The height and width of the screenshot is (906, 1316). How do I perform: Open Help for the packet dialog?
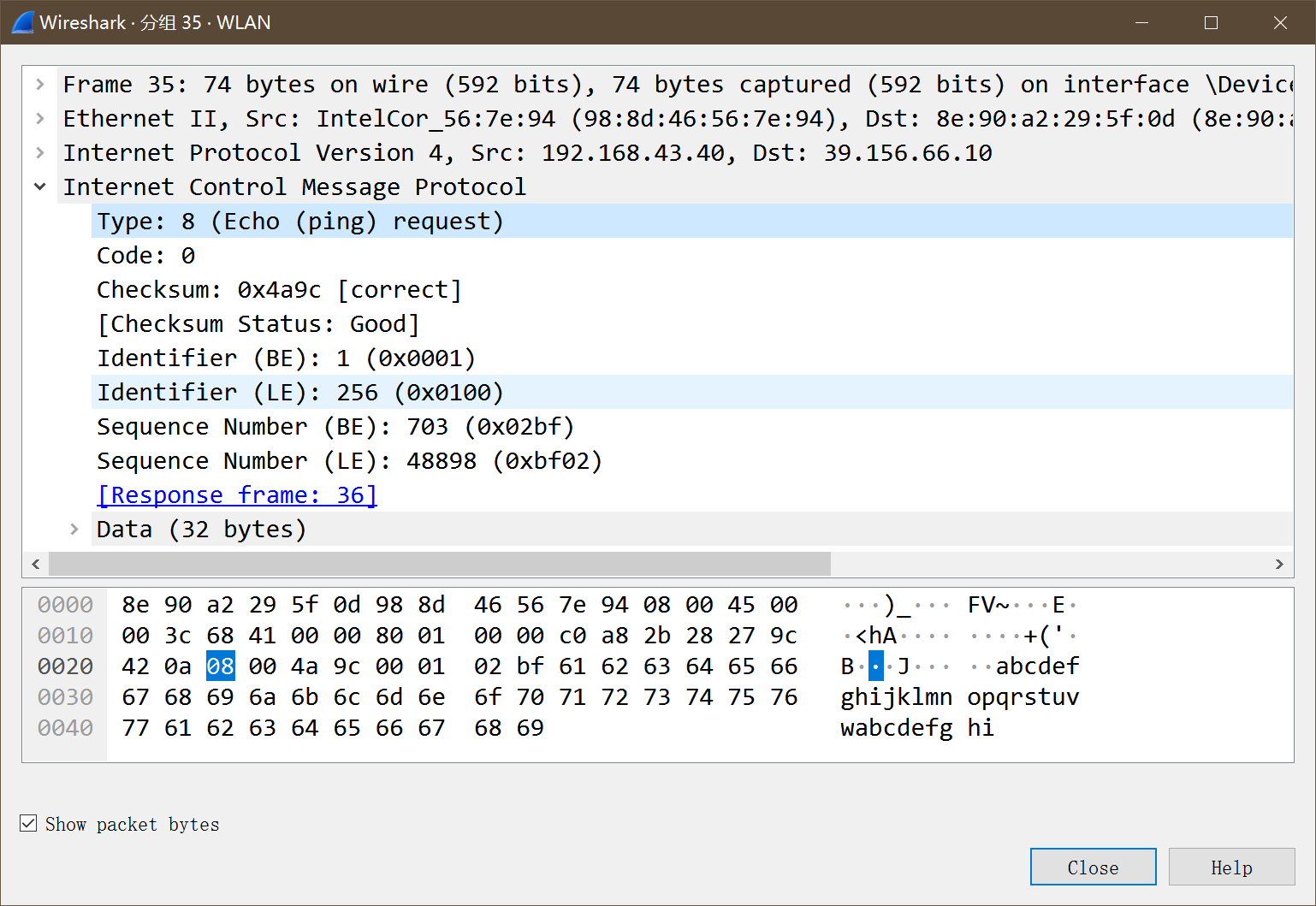(x=1231, y=867)
